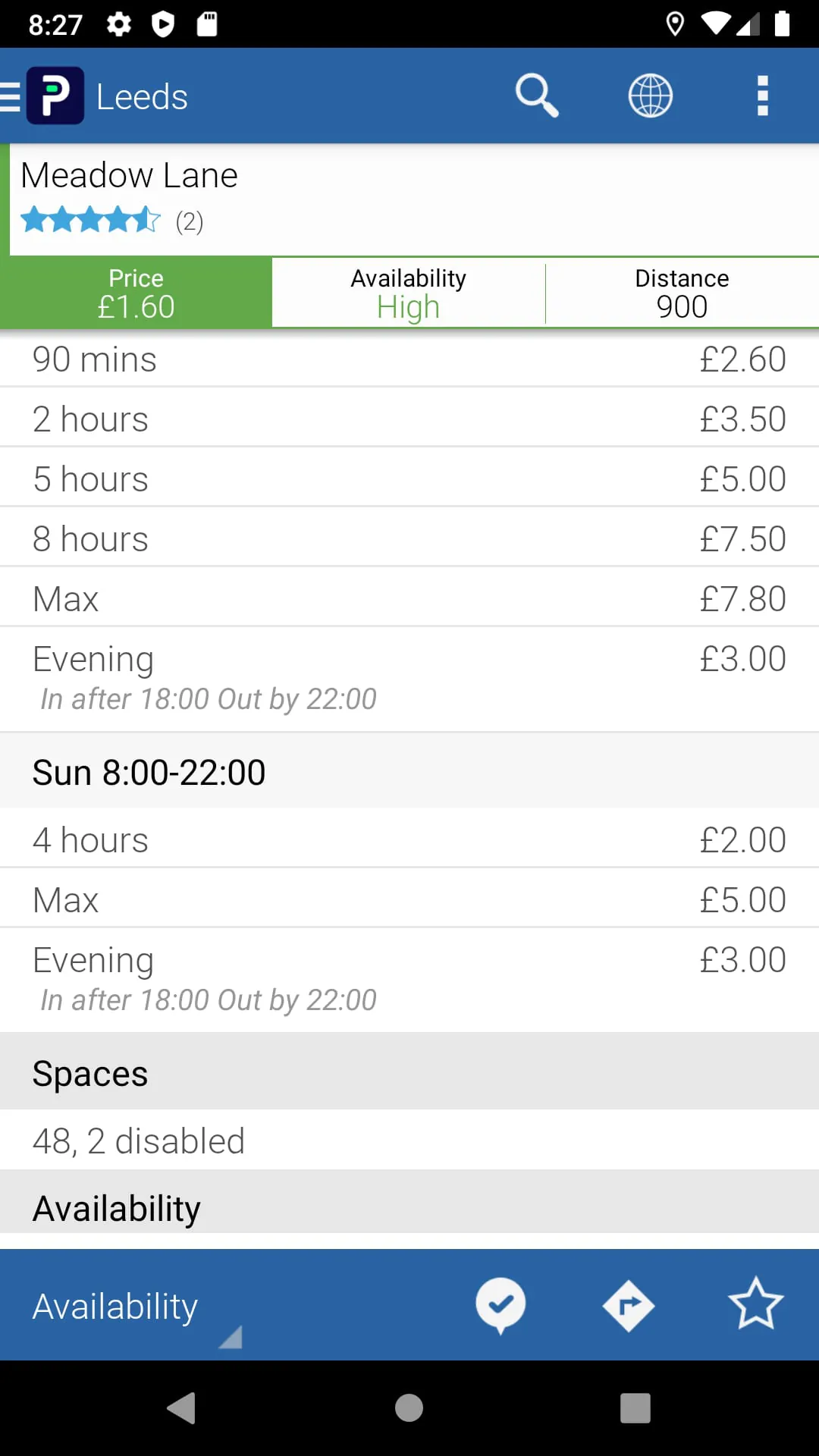Tap the Leeds city title
The width and height of the screenshot is (819, 1456).
(142, 97)
